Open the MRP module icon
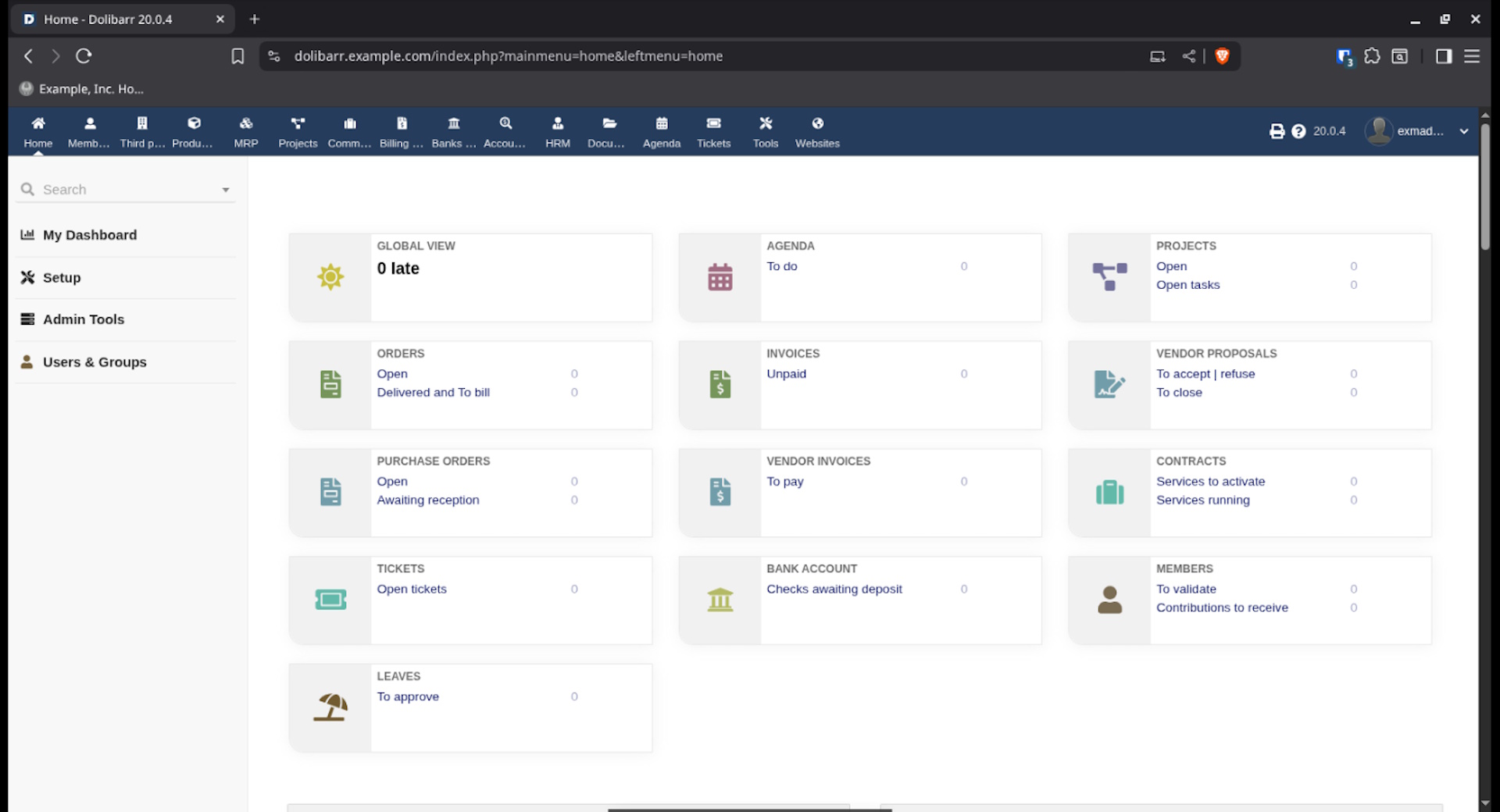 pos(245,124)
